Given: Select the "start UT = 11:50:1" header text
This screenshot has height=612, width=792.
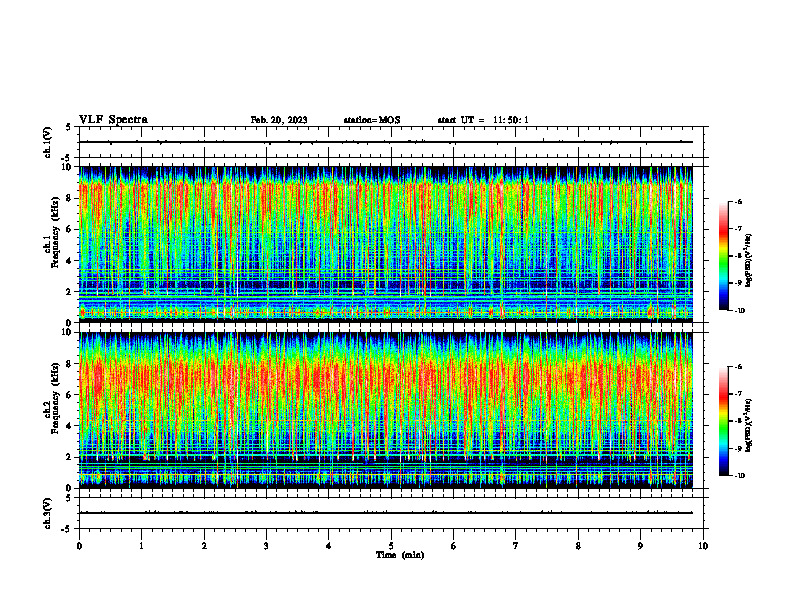Looking at the screenshot, I should (x=483, y=120).
